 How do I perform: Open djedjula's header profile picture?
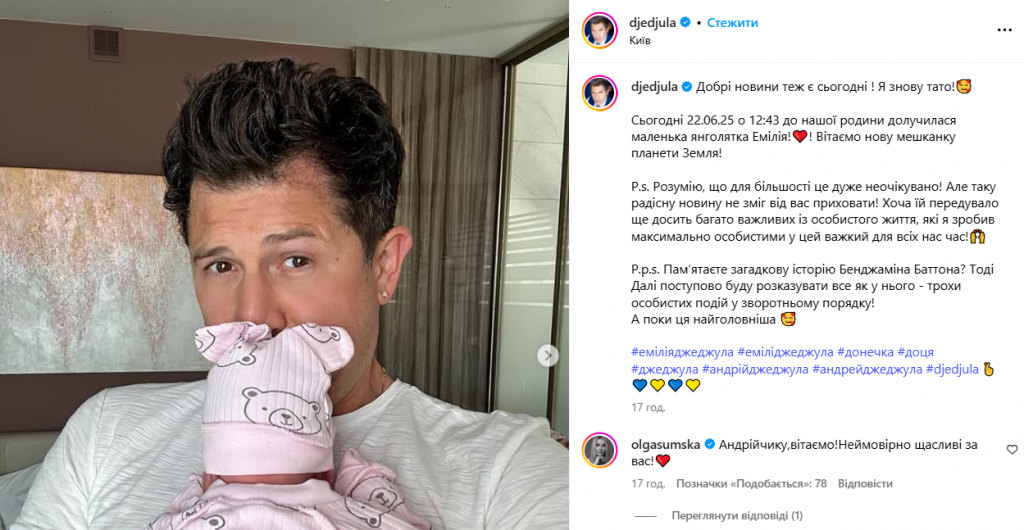600,30
